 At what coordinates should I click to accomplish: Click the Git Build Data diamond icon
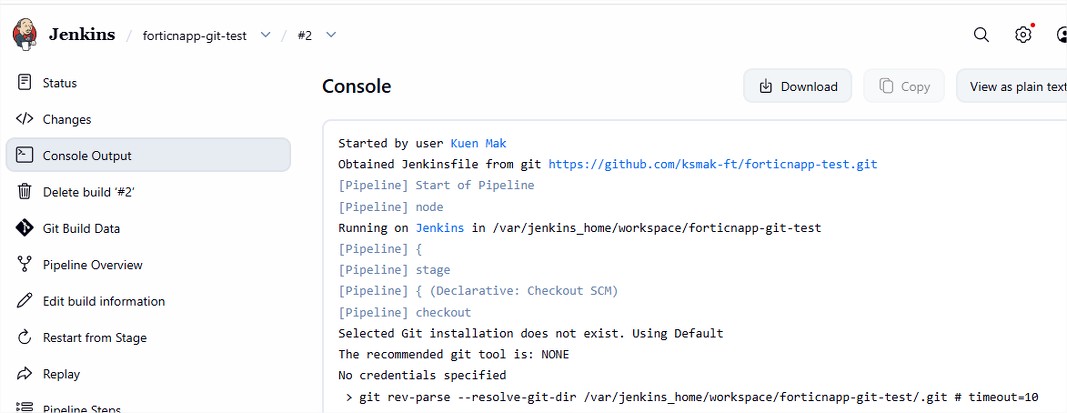coord(24,228)
